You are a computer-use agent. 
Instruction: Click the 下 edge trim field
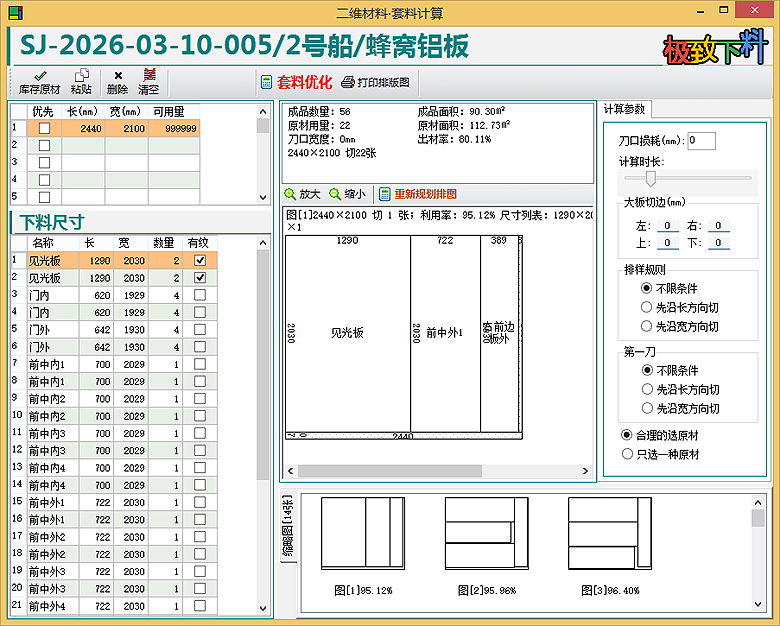[x=718, y=243]
